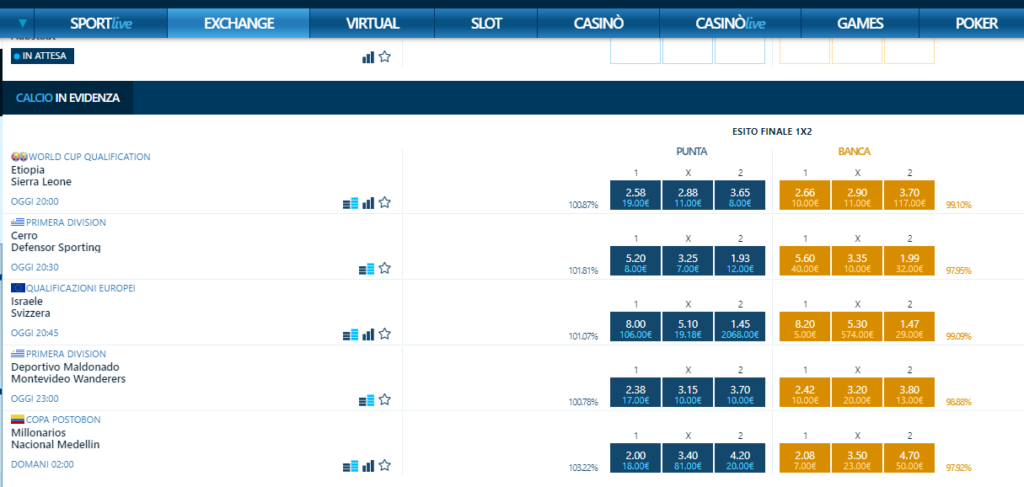1024x487 pixels.
Task: Star the Cerro vs Defensor Sporting match
Action: [x=385, y=269]
